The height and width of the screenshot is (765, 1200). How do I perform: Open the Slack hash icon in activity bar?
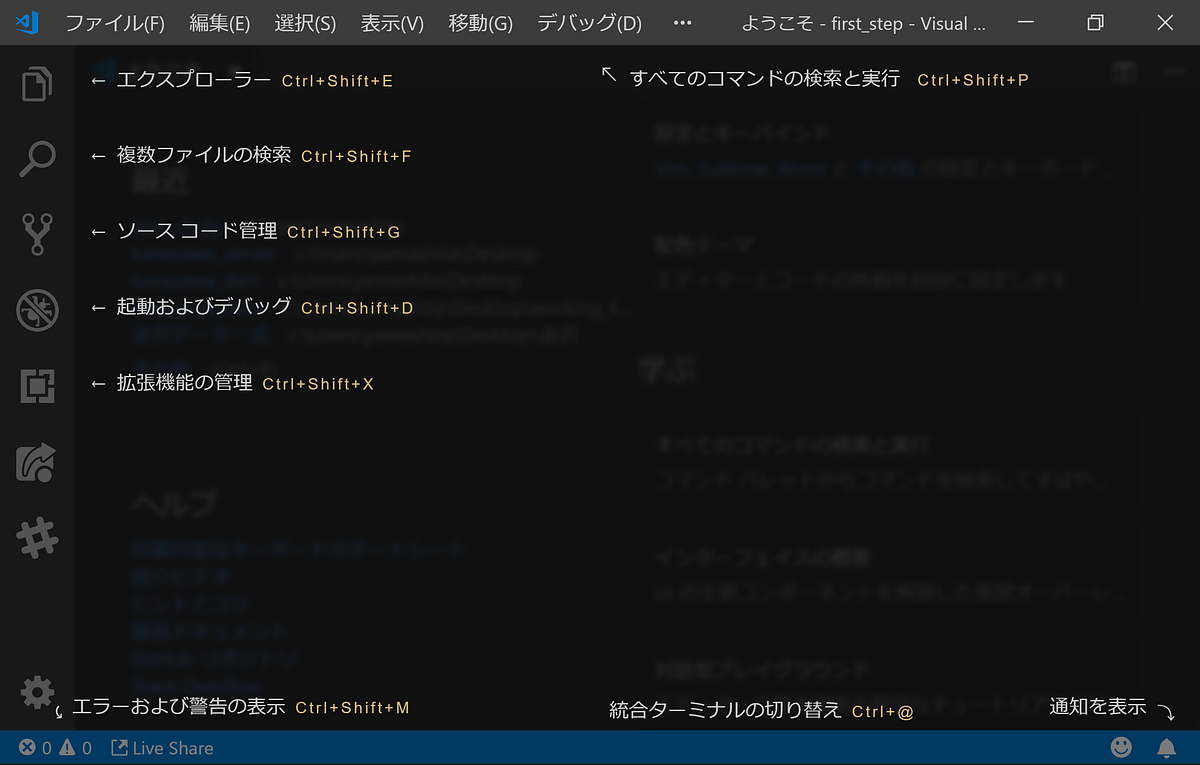tap(37, 539)
